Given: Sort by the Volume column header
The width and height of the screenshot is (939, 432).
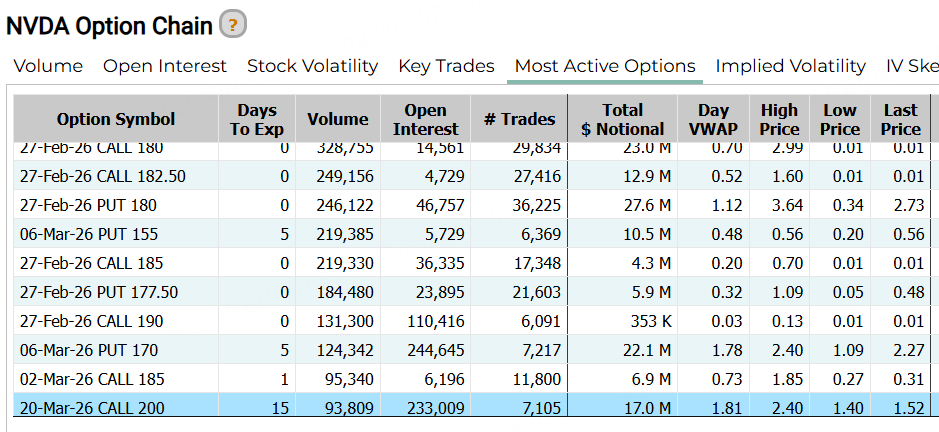Looking at the screenshot, I should [338, 119].
